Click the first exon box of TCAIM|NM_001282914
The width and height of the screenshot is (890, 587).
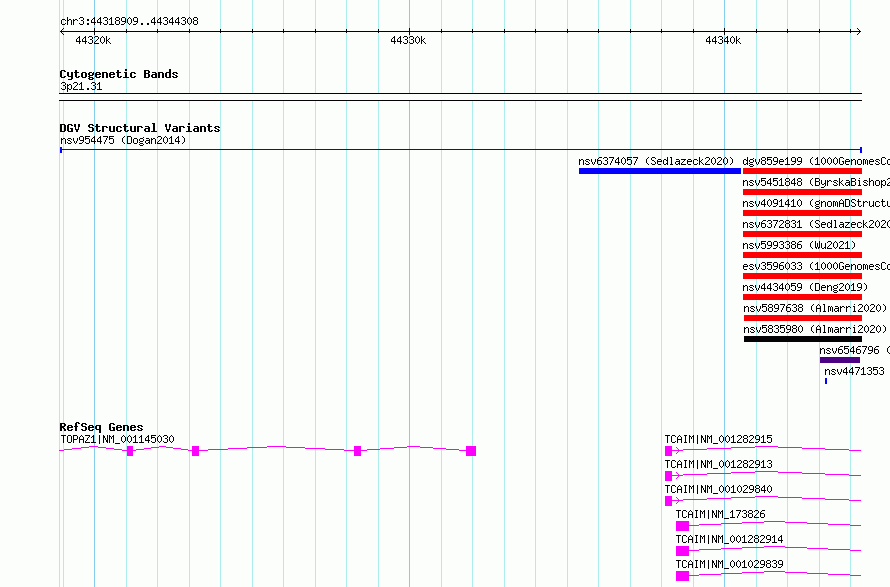pos(682,551)
